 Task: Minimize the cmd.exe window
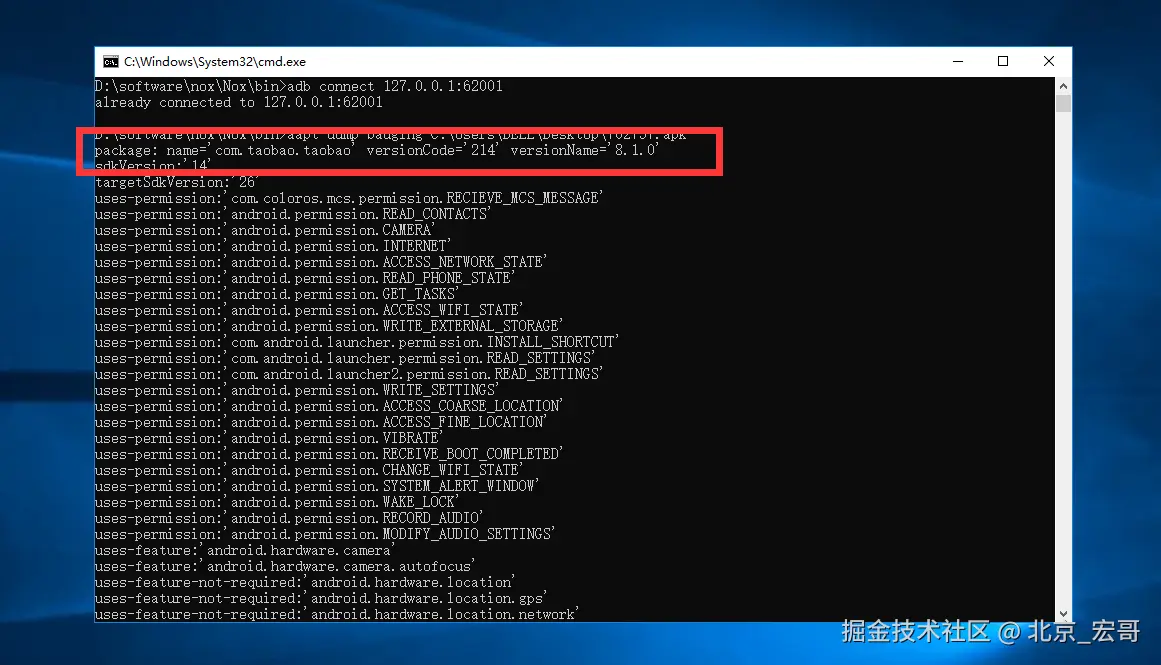pos(957,61)
